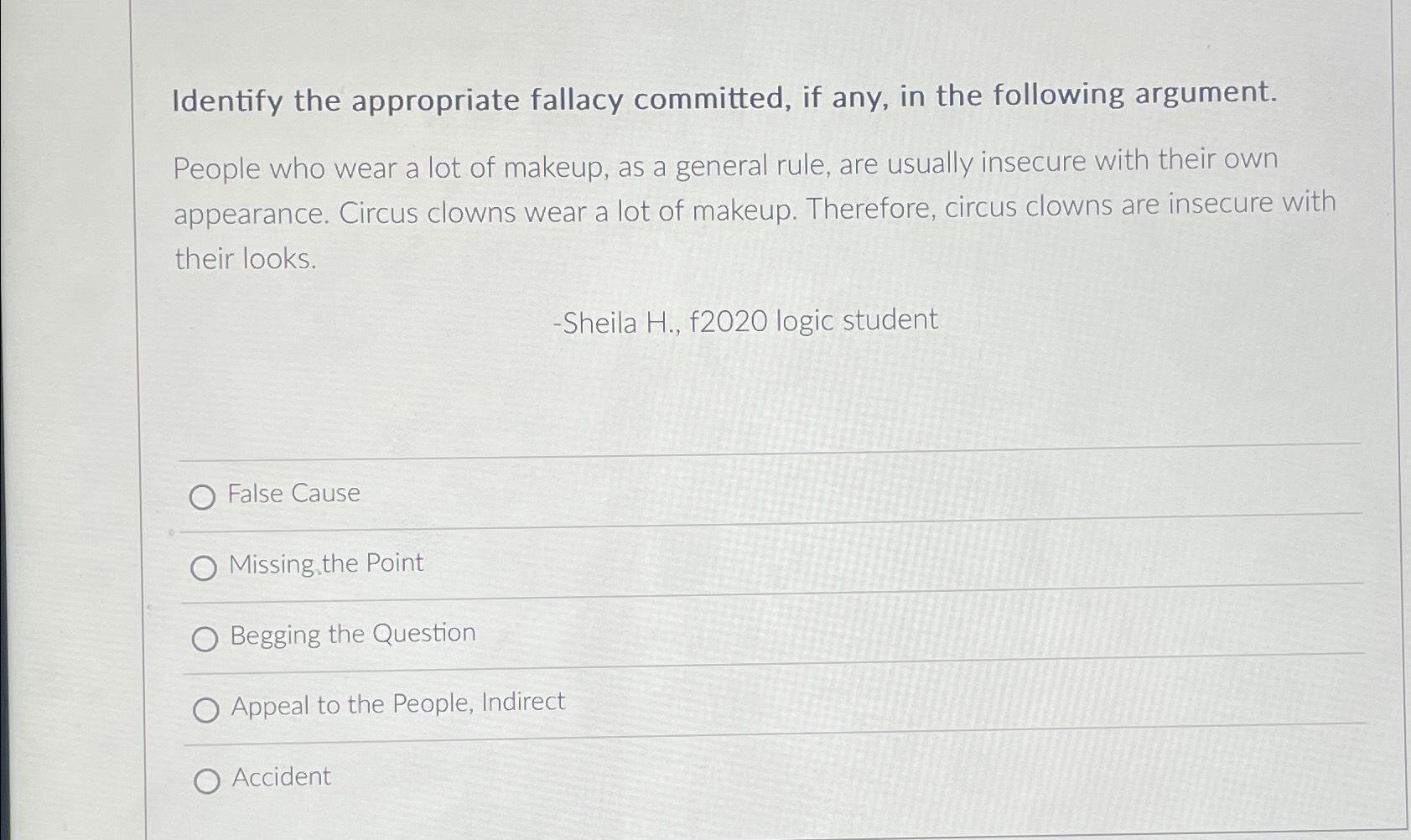Screen dimensions: 1411x840
Task: Click the False Cause answer label
Action: 293,494
